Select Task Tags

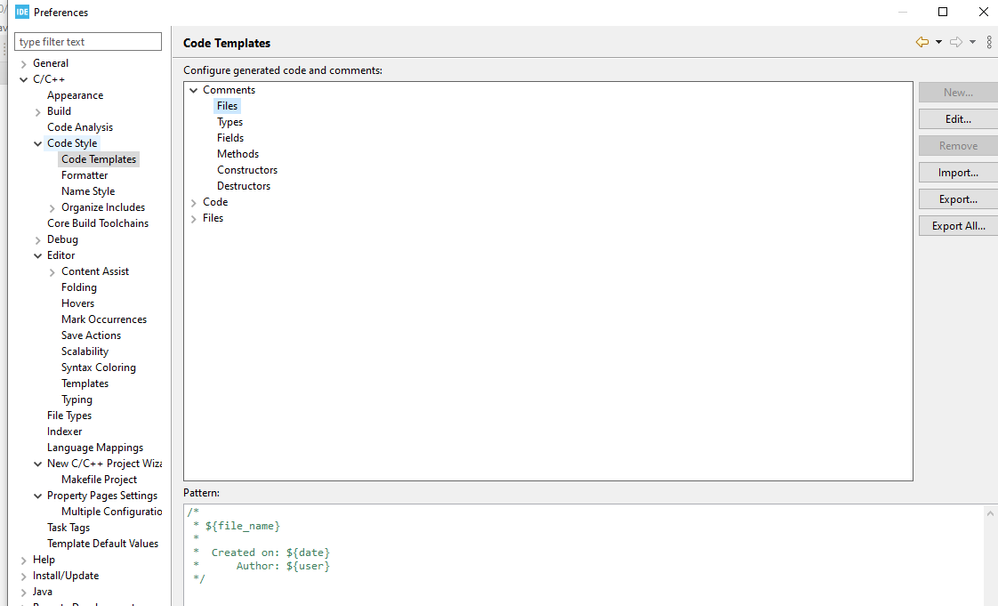[x=68, y=527]
